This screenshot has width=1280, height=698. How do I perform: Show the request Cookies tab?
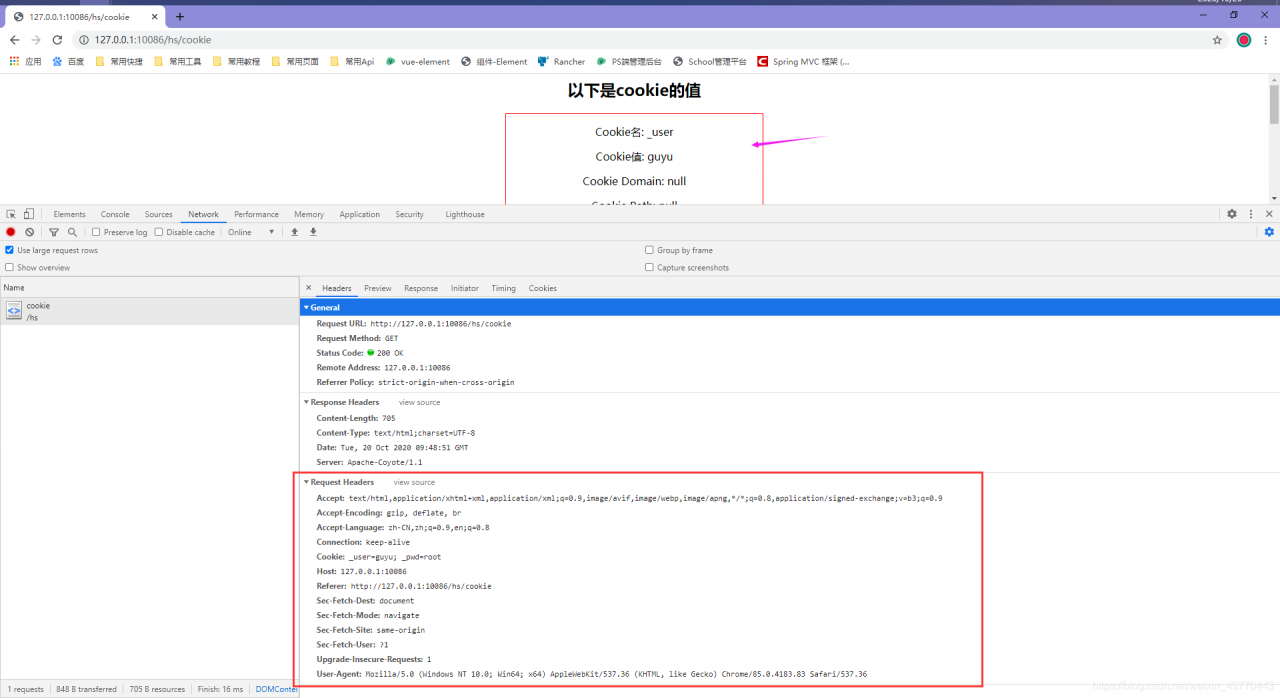543,288
